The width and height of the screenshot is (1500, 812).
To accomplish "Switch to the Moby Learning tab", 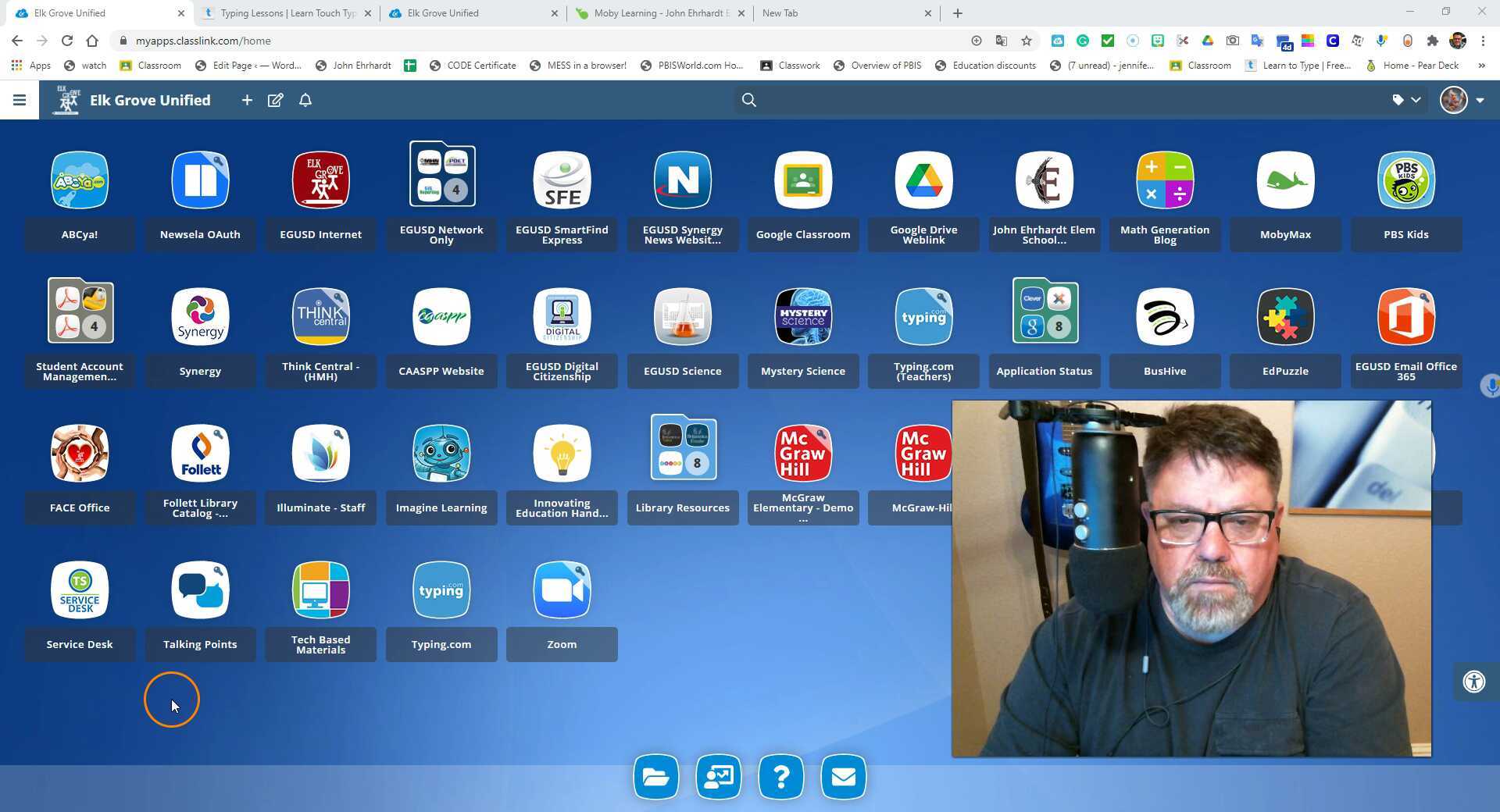I will [x=660, y=13].
